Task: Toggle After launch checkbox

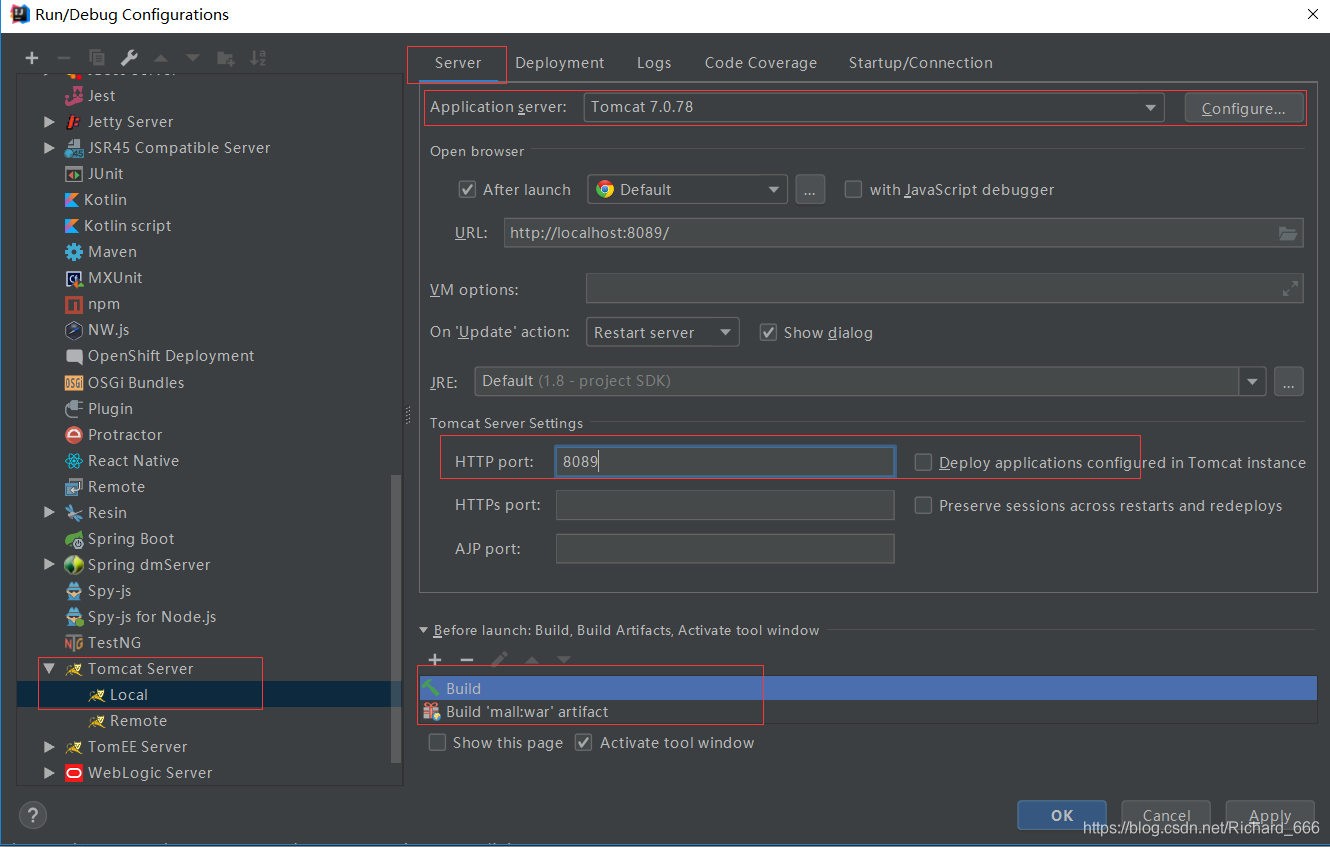Action: [x=467, y=189]
